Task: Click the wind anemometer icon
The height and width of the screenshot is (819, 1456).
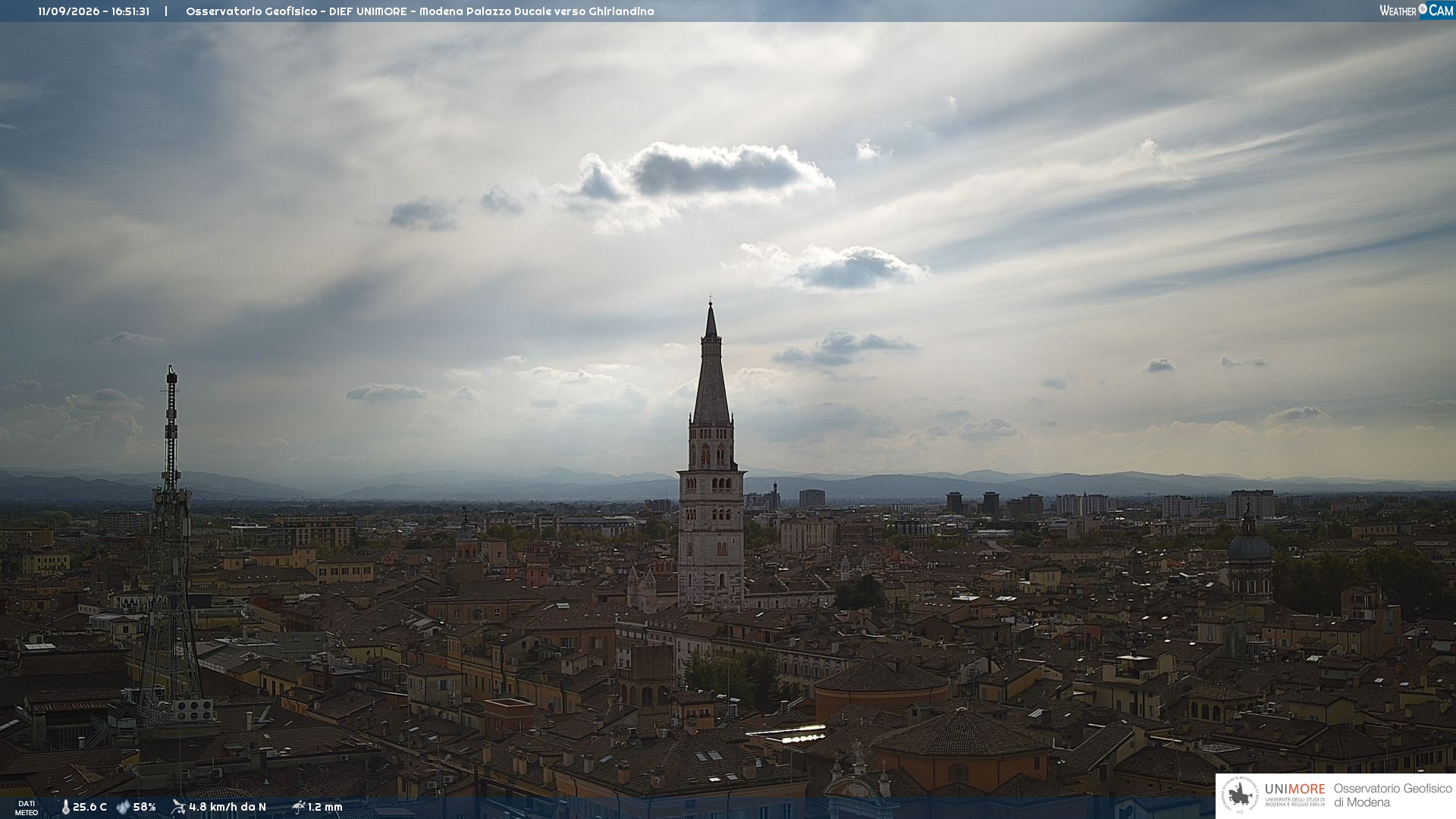Action: point(178,807)
